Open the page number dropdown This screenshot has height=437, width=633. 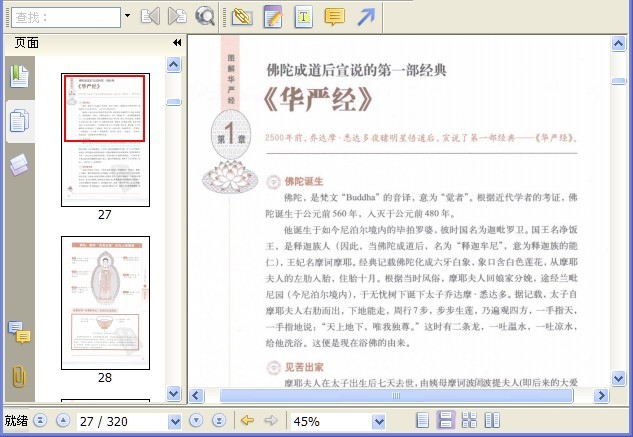click(174, 422)
